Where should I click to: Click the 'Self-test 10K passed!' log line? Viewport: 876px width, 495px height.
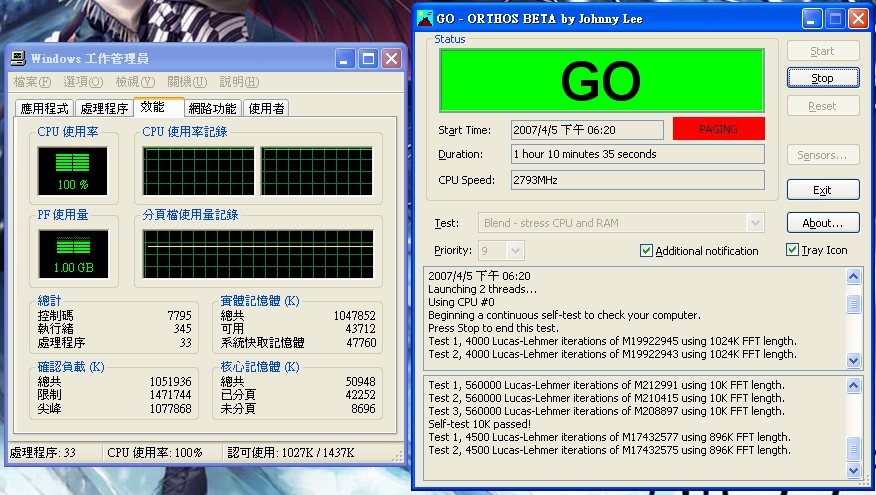point(479,424)
